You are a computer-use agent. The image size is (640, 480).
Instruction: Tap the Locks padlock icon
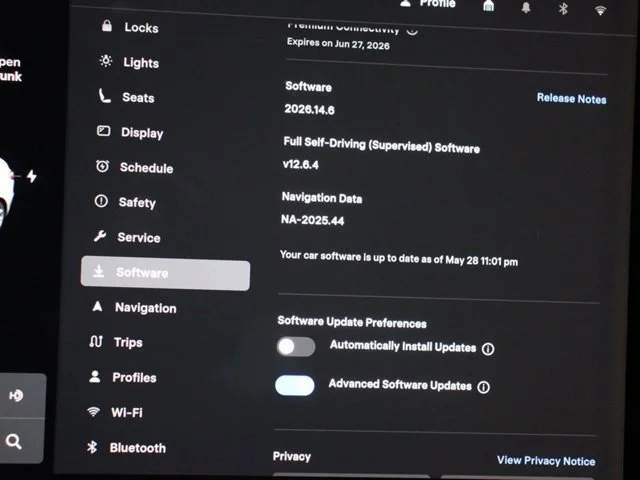107,25
